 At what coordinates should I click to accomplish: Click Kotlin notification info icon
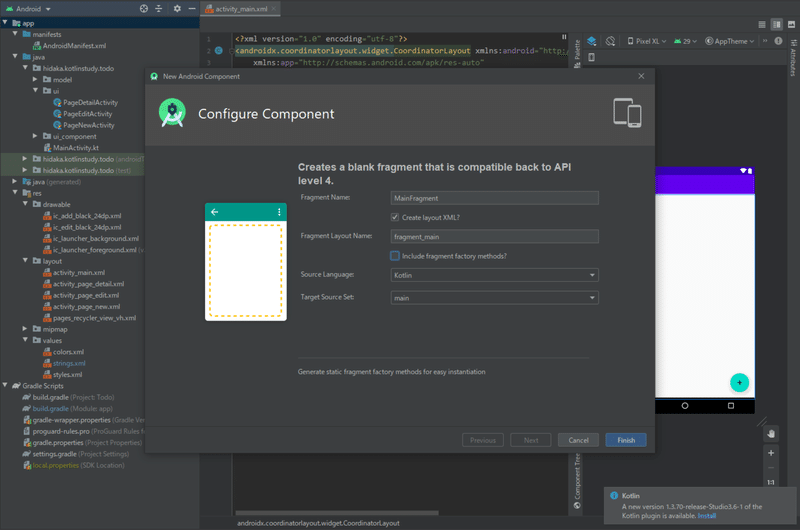(614, 495)
